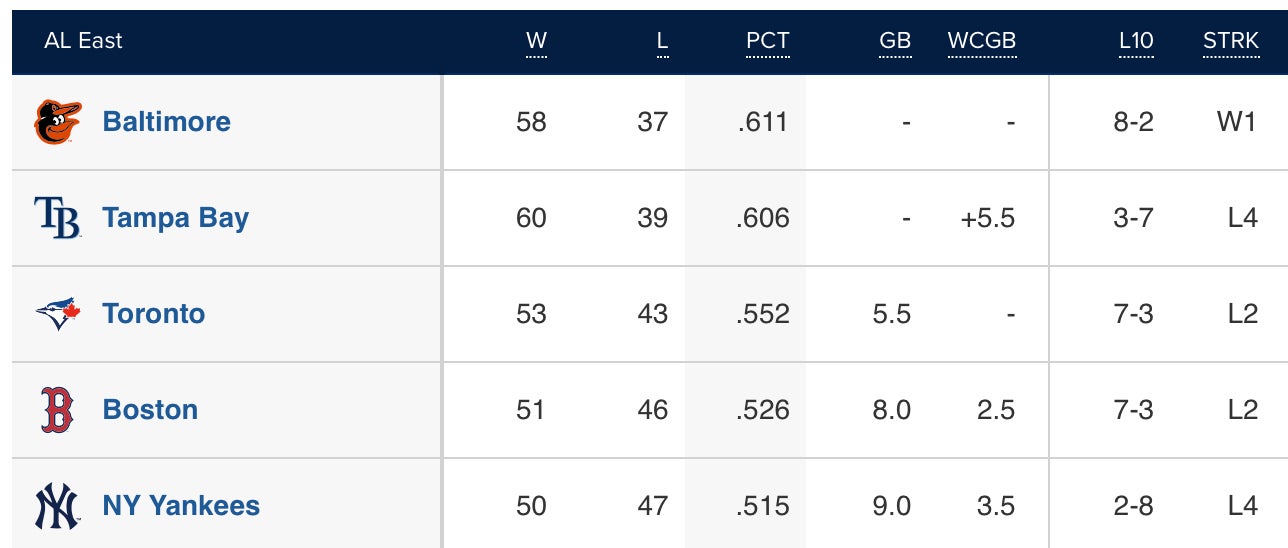The image size is (1288, 548).
Task: Open the NY Yankees team link
Action: point(181,506)
